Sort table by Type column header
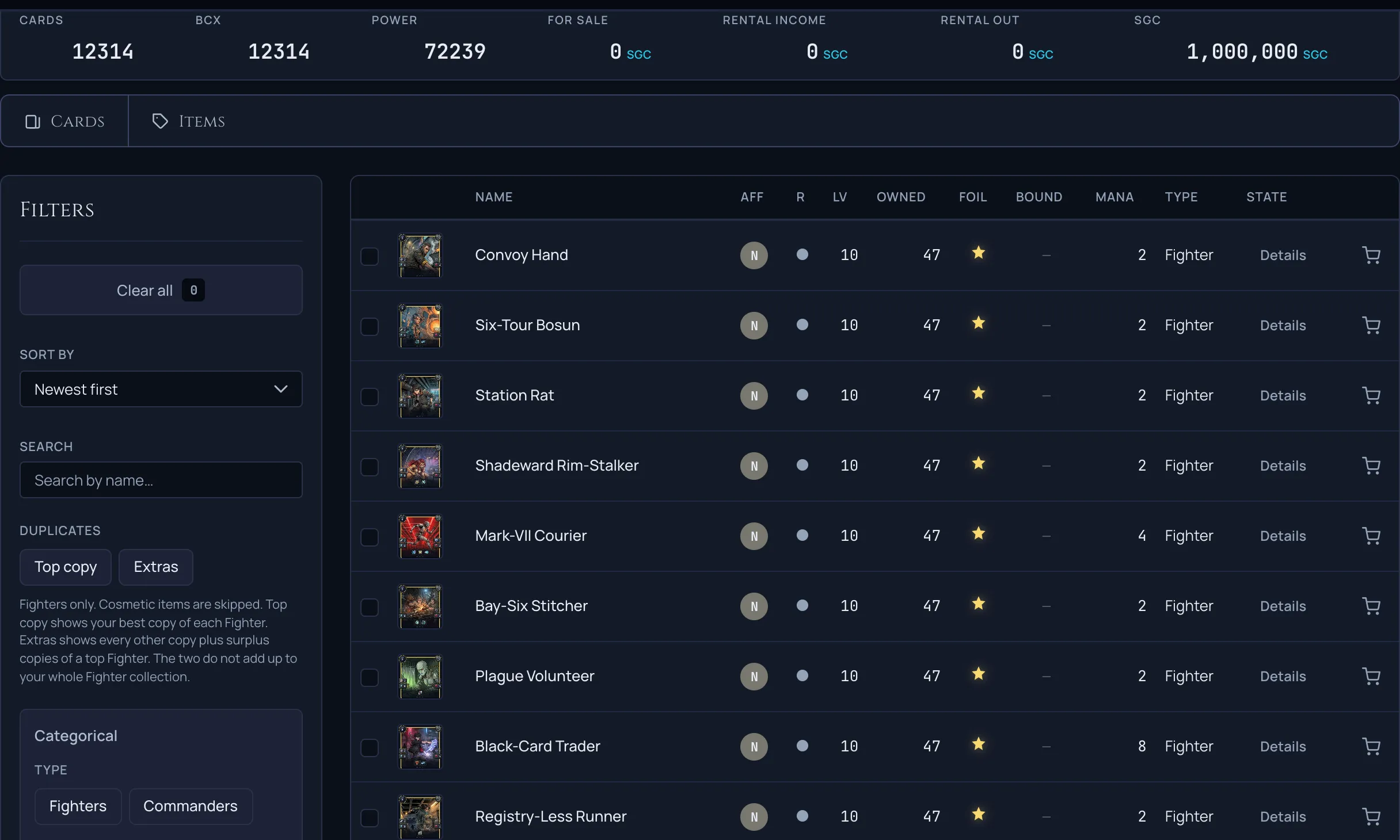Viewport: 1400px width, 840px height. click(x=1181, y=197)
